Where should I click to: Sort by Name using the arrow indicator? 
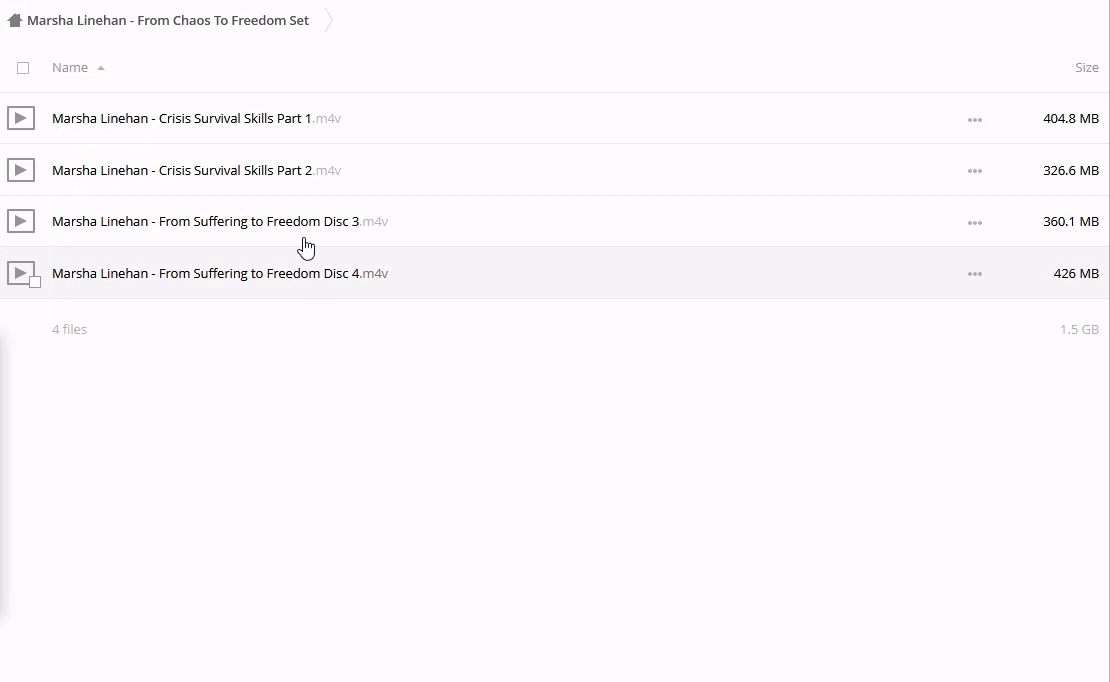[101, 68]
